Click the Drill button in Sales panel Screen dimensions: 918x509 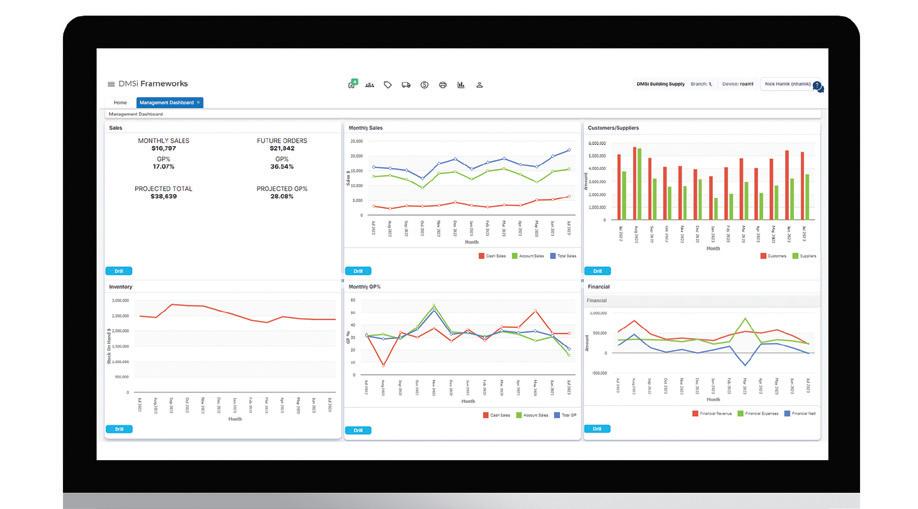[119, 271]
